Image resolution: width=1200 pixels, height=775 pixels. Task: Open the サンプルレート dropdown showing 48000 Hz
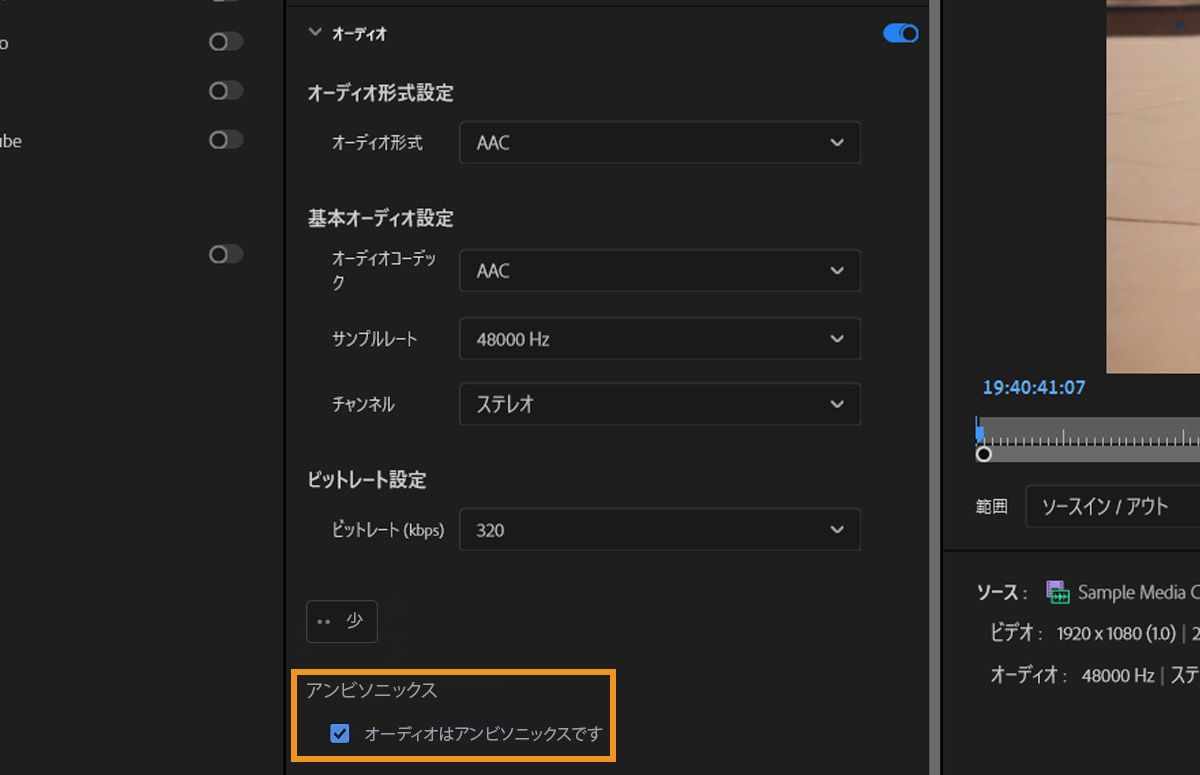click(659, 338)
